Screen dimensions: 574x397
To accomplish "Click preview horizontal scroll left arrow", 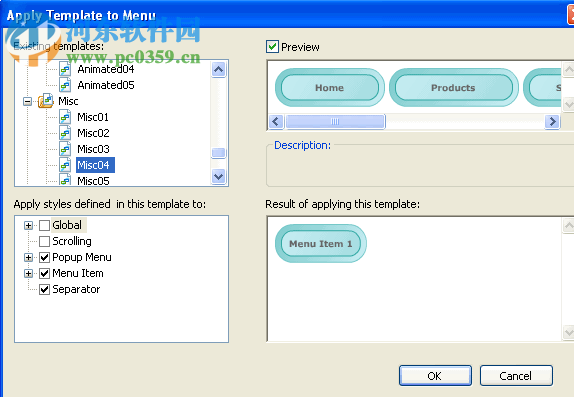I will (x=276, y=121).
